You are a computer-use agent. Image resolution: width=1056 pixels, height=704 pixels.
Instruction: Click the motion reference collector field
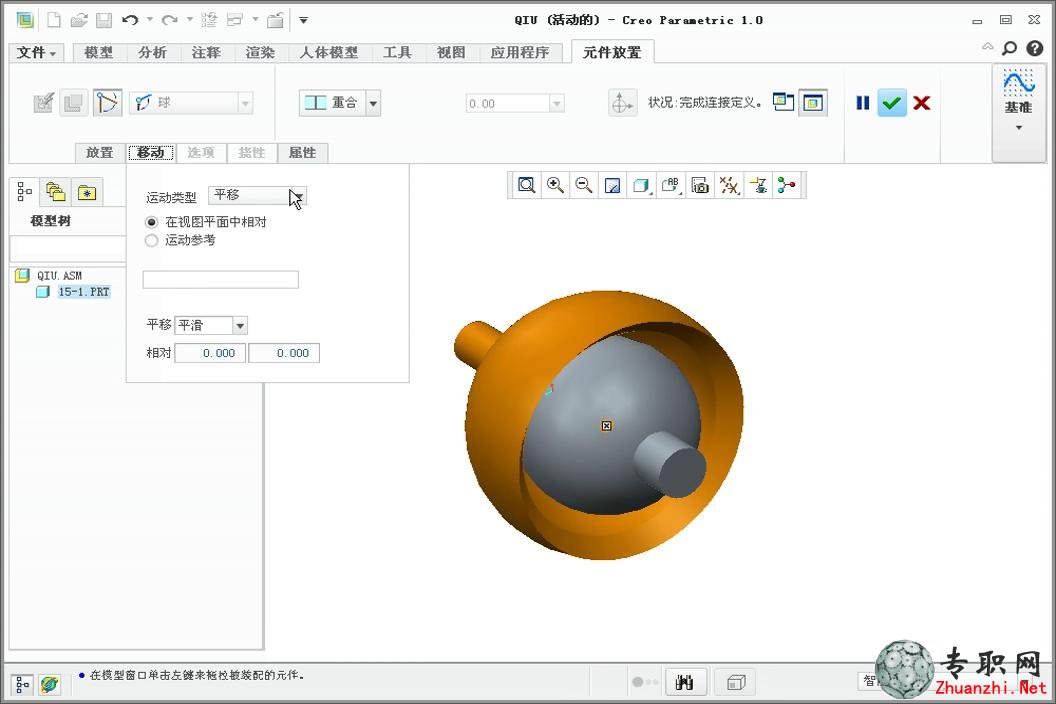click(x=220, y=280)
